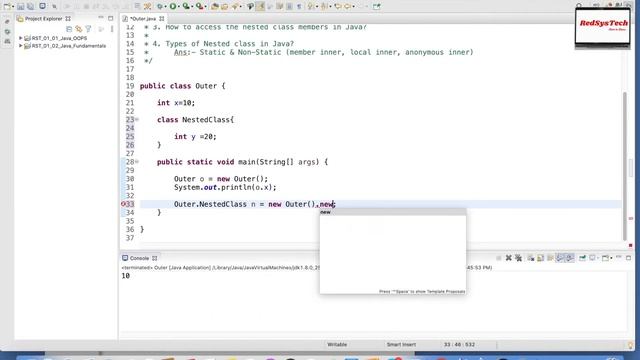Close the *Outer.java editor tab
Screen dimensions: 640x360
point(162,19)
